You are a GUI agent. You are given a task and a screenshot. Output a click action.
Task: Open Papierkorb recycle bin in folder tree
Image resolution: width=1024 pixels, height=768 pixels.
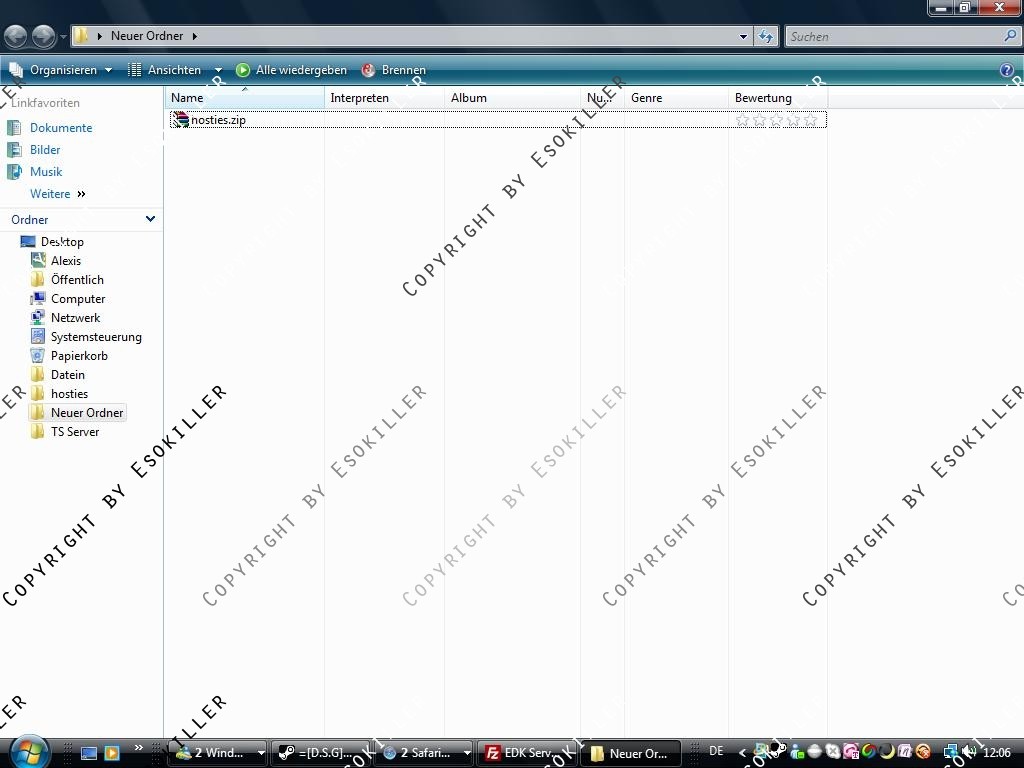79,356
